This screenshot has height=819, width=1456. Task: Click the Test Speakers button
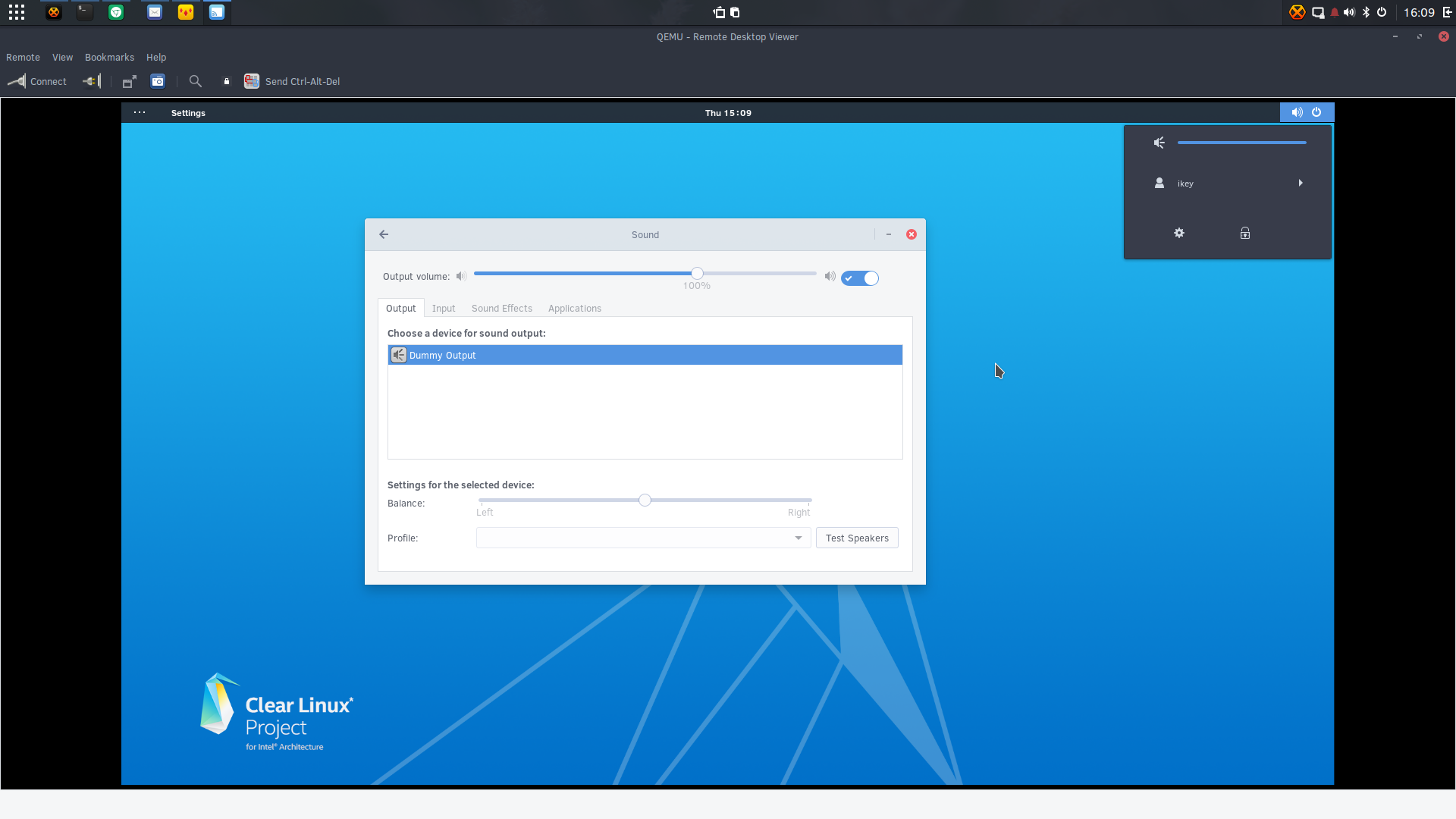[x=857, y=538]
